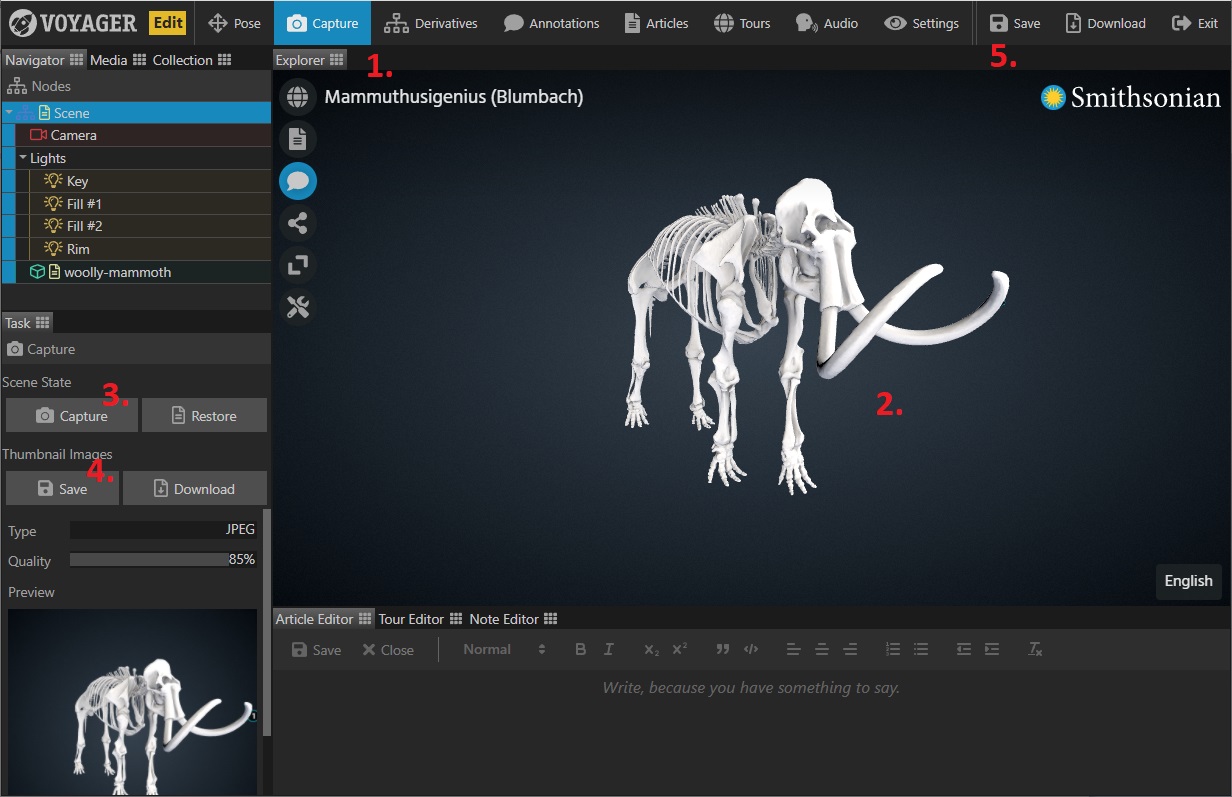Click the Navigator panel grid icon

pyautogui.click(x=77, y=60)
